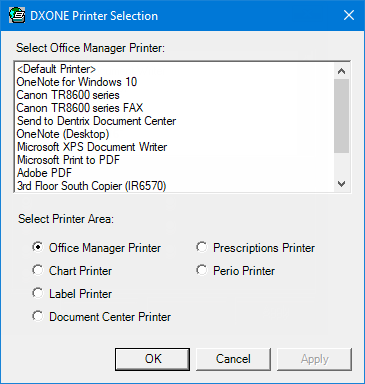Click the Cancel button
This screenshot has width=365, height=384.
point(233,359)
